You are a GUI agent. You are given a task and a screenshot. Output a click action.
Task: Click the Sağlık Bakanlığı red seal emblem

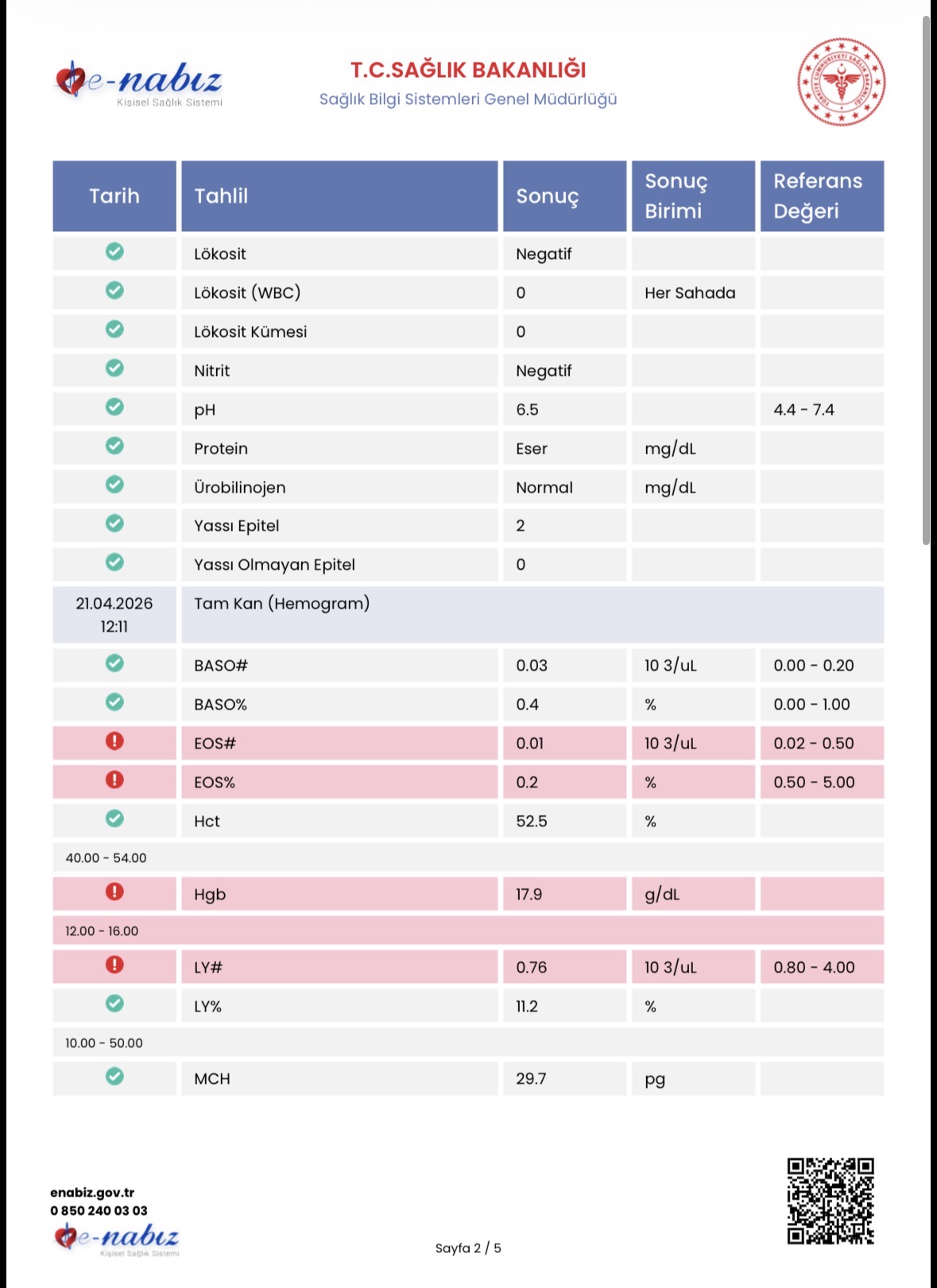tap(841, 81)
